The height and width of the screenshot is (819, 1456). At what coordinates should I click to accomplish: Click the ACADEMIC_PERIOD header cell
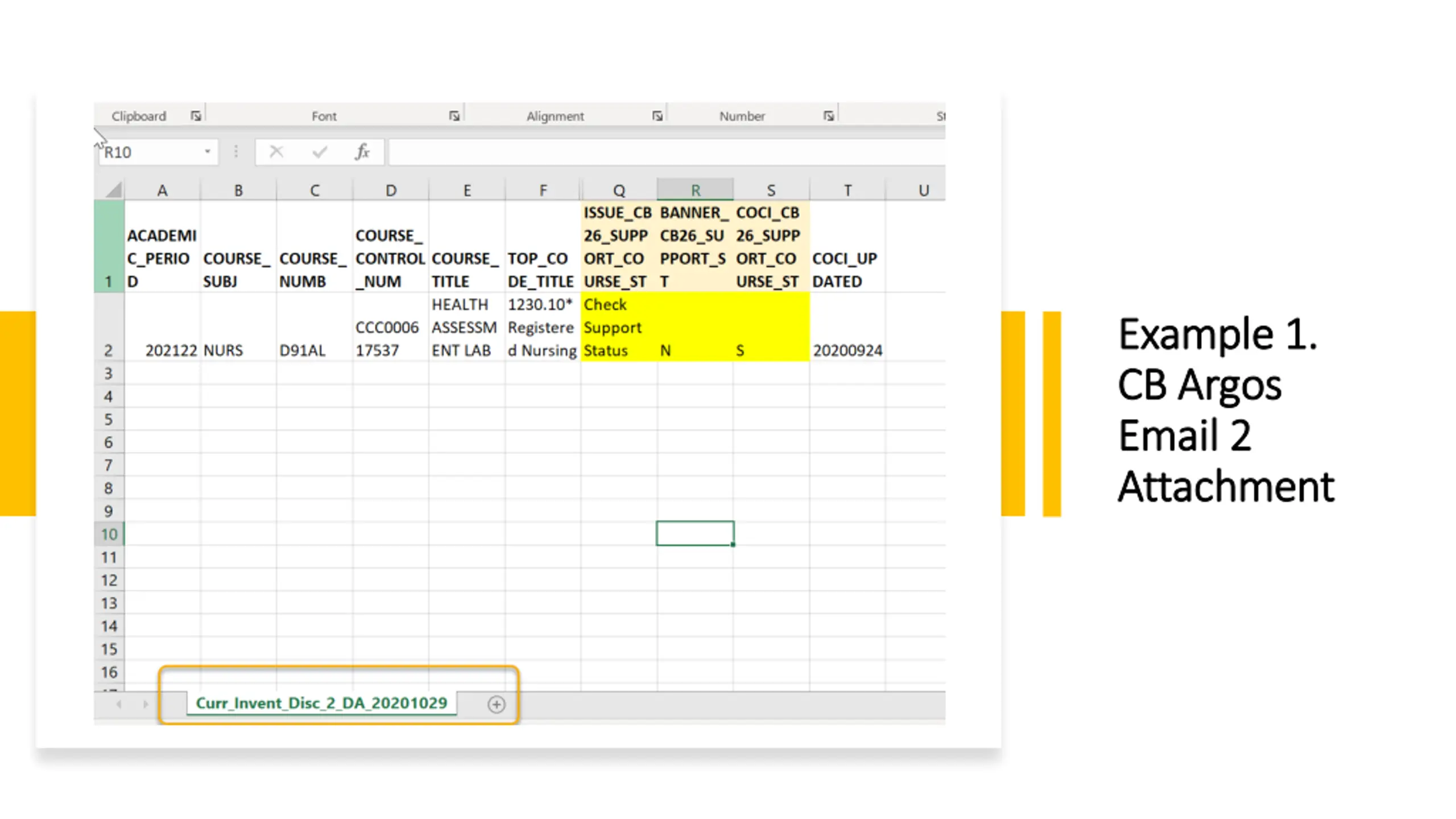(x=162, y=247)
